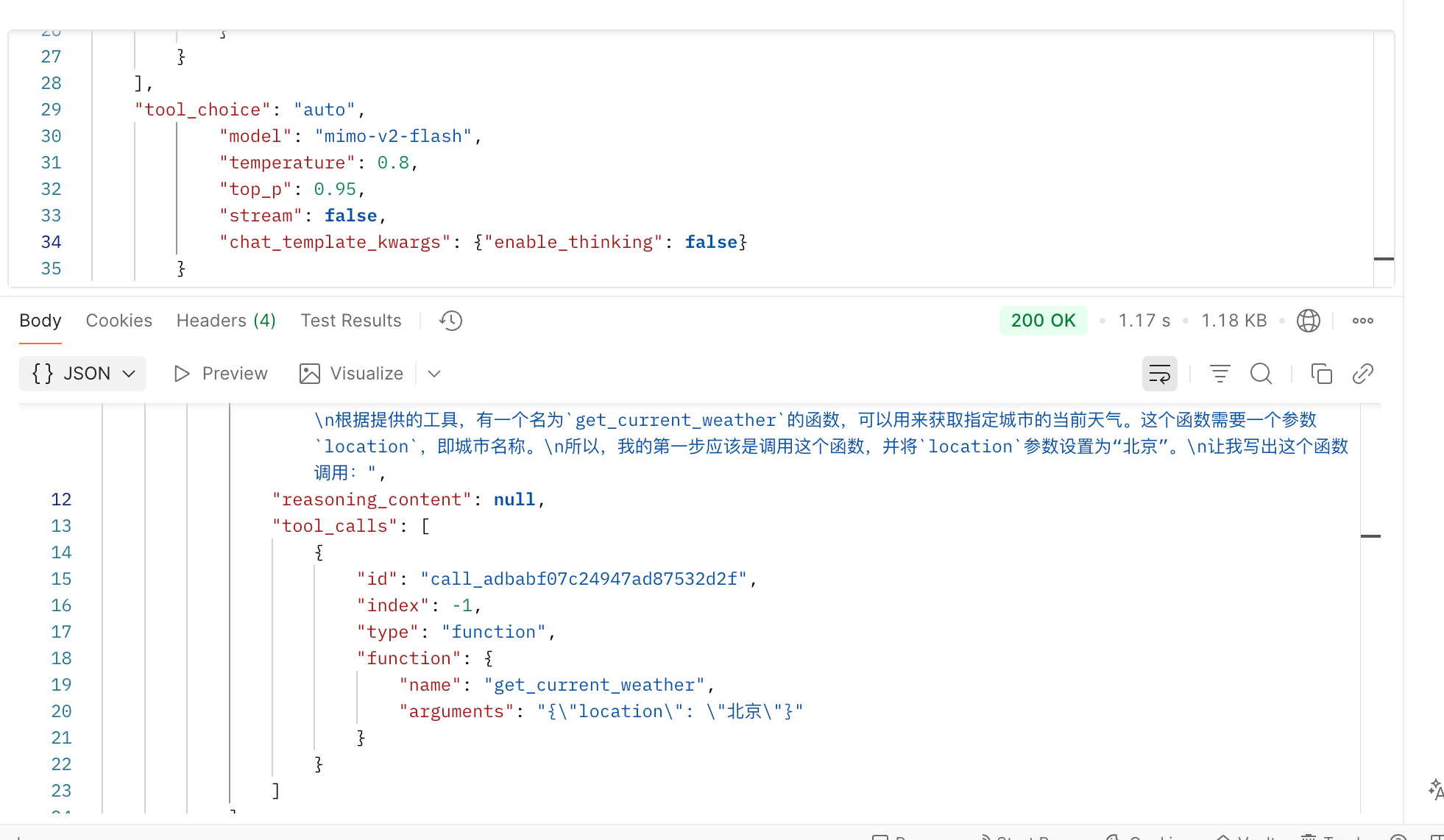The image size is (1444, 840).
Task: Click the 200 OK status badge
Action: click(1043, 321)
